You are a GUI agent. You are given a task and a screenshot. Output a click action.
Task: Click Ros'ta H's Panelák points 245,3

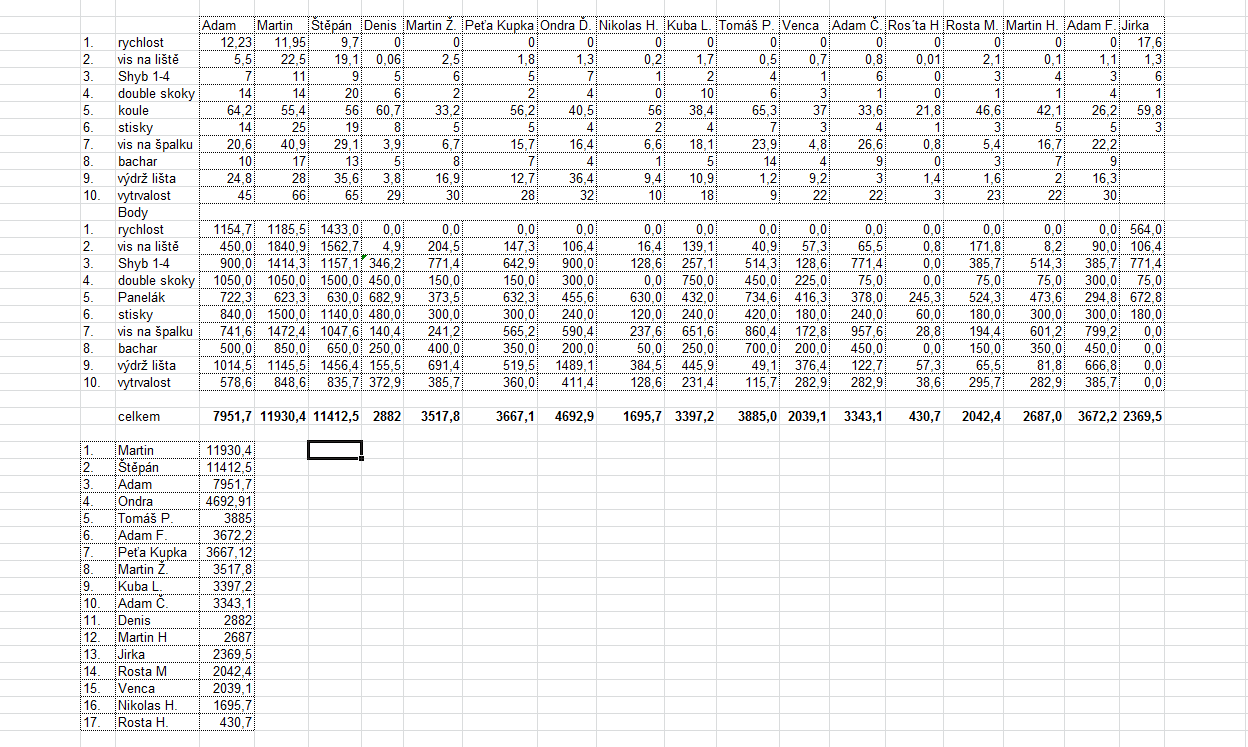(914, 297)
